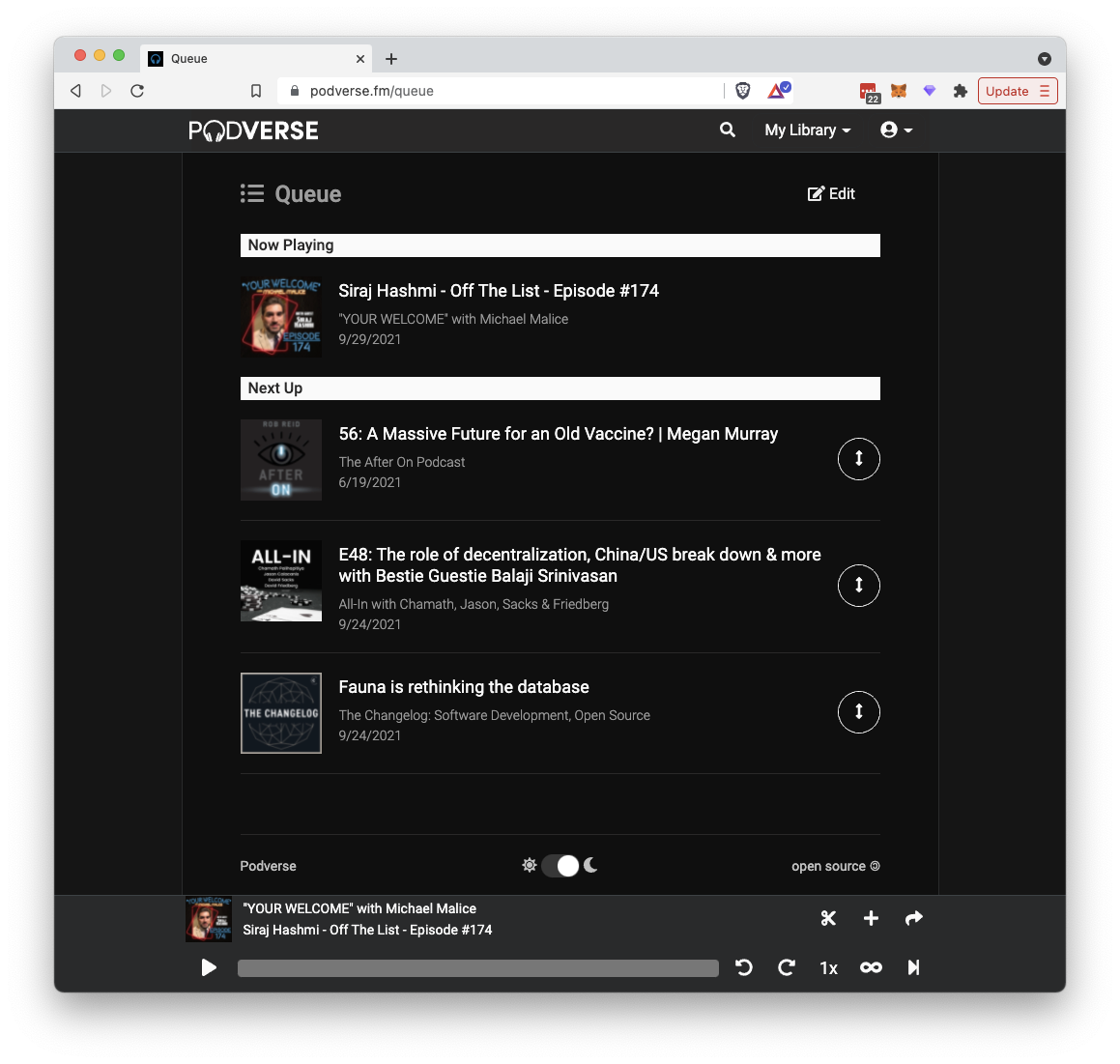
Task: Skip to the next episode
Action: pos(912,967)
